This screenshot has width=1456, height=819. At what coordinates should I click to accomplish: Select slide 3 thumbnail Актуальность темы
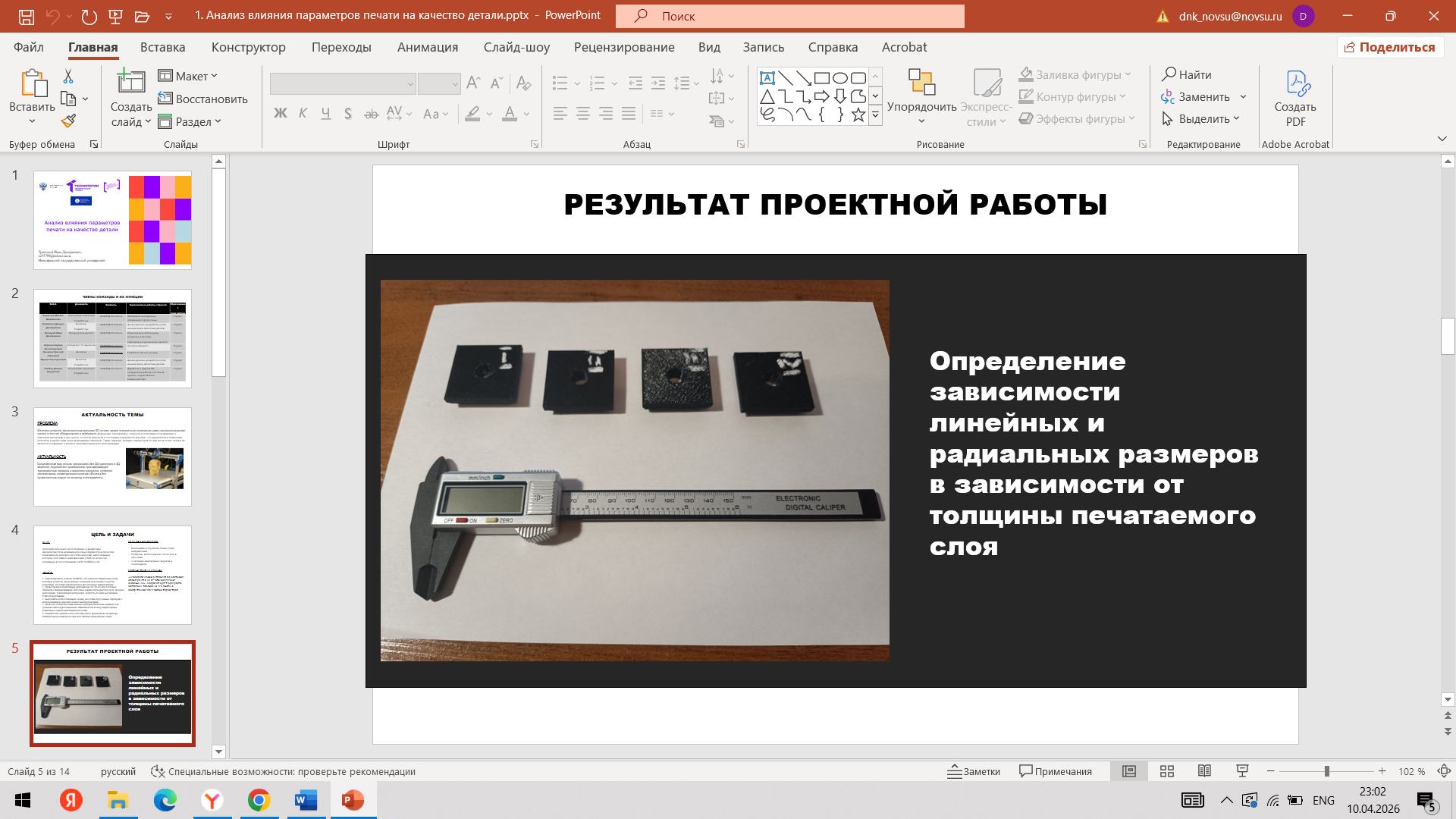(112, 457)
